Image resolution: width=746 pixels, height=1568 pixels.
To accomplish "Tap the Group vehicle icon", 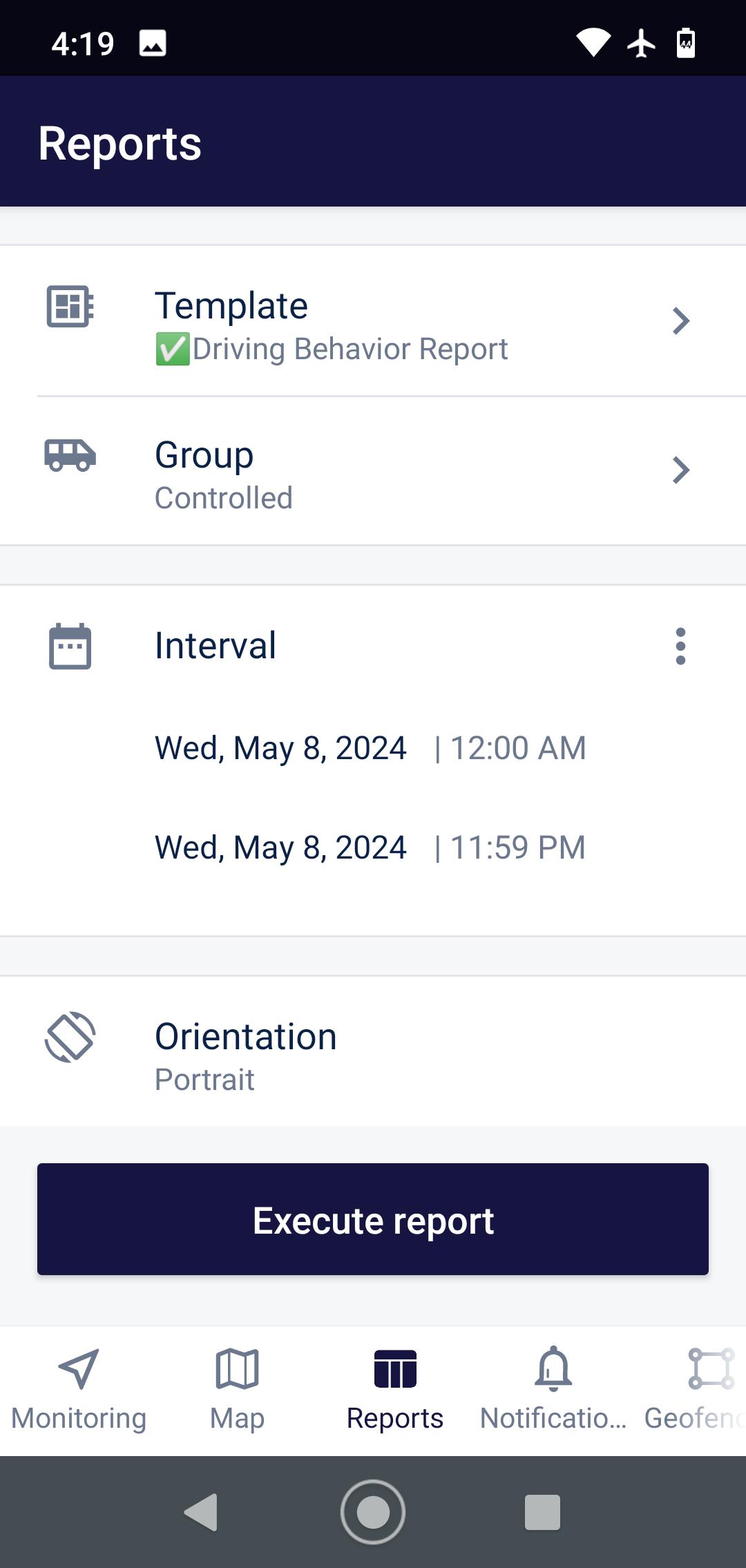I will pyautogui.click(x=70, y=456).
